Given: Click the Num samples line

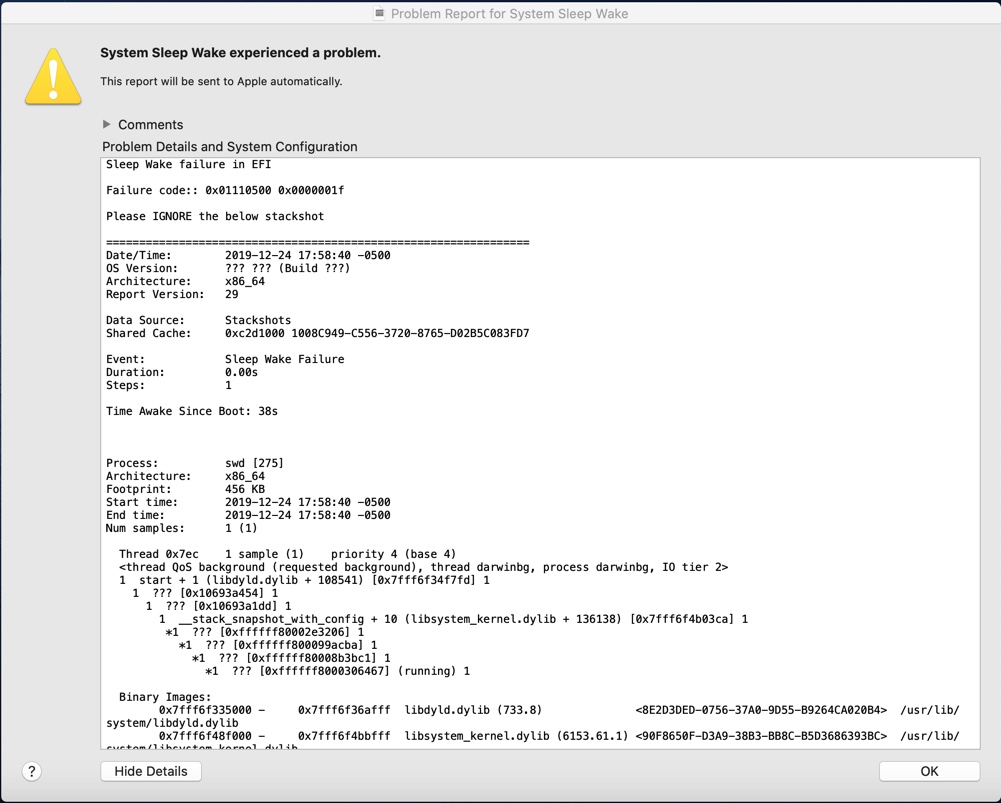Looking at the screenshot, I should (x=181, y=529).
